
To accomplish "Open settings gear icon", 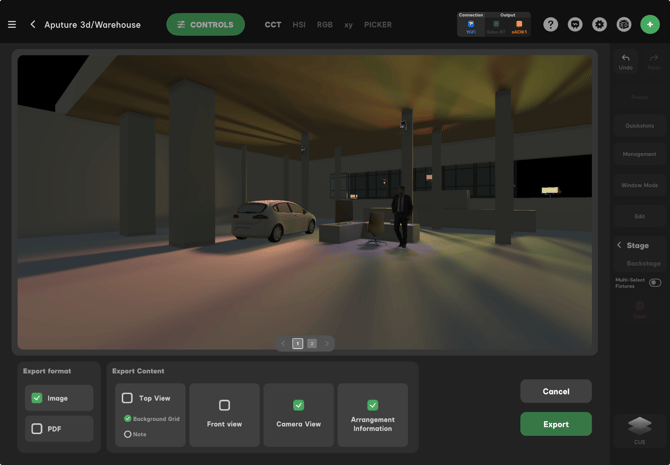I will coord(599,25).
